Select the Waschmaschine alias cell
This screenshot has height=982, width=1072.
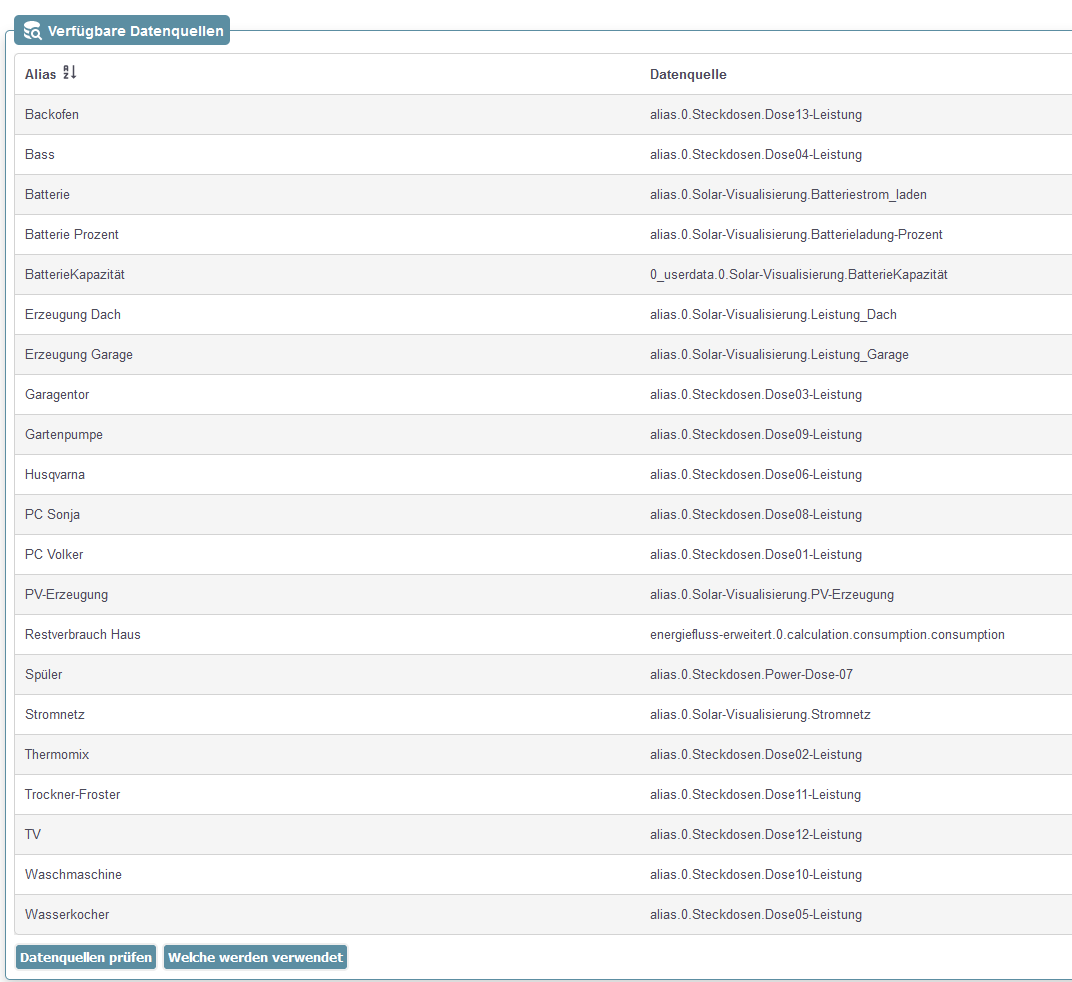73,875
